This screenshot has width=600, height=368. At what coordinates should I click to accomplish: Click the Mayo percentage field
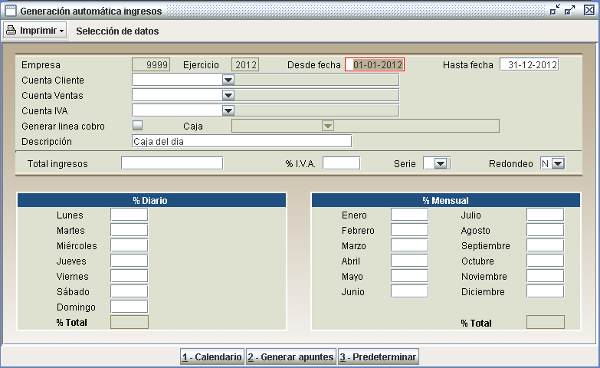[409, 276]
